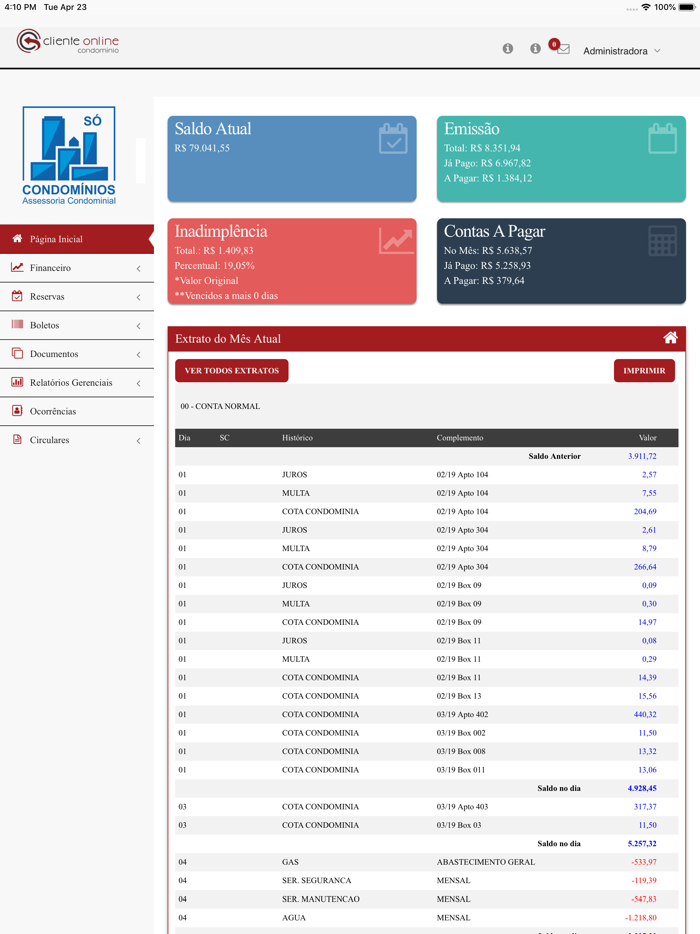
Task: Click the Reservas calendar icon in sidebar
Action: pyautogui.click(x=17, y=296)
